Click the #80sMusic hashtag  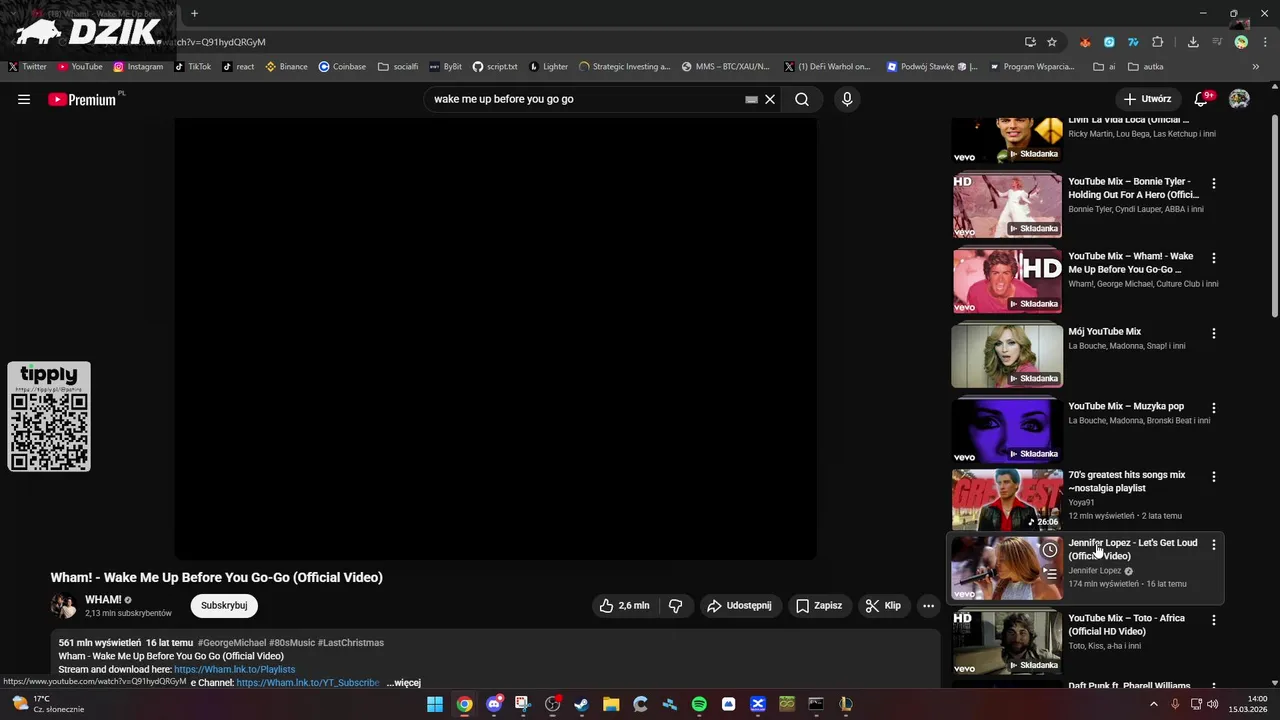point(291,643)
